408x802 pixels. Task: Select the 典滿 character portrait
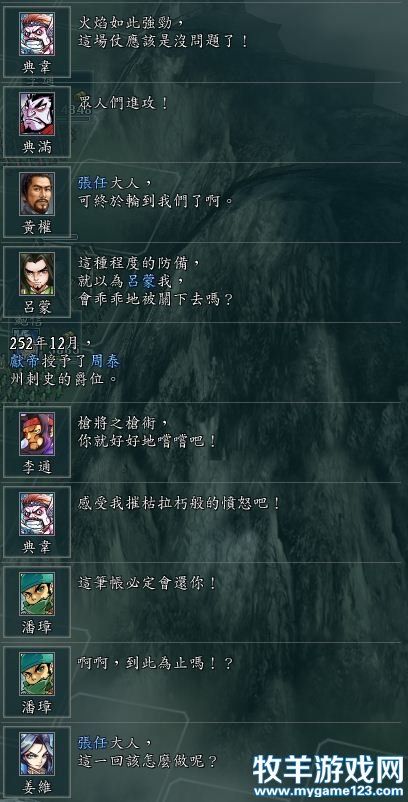(37, 114)
